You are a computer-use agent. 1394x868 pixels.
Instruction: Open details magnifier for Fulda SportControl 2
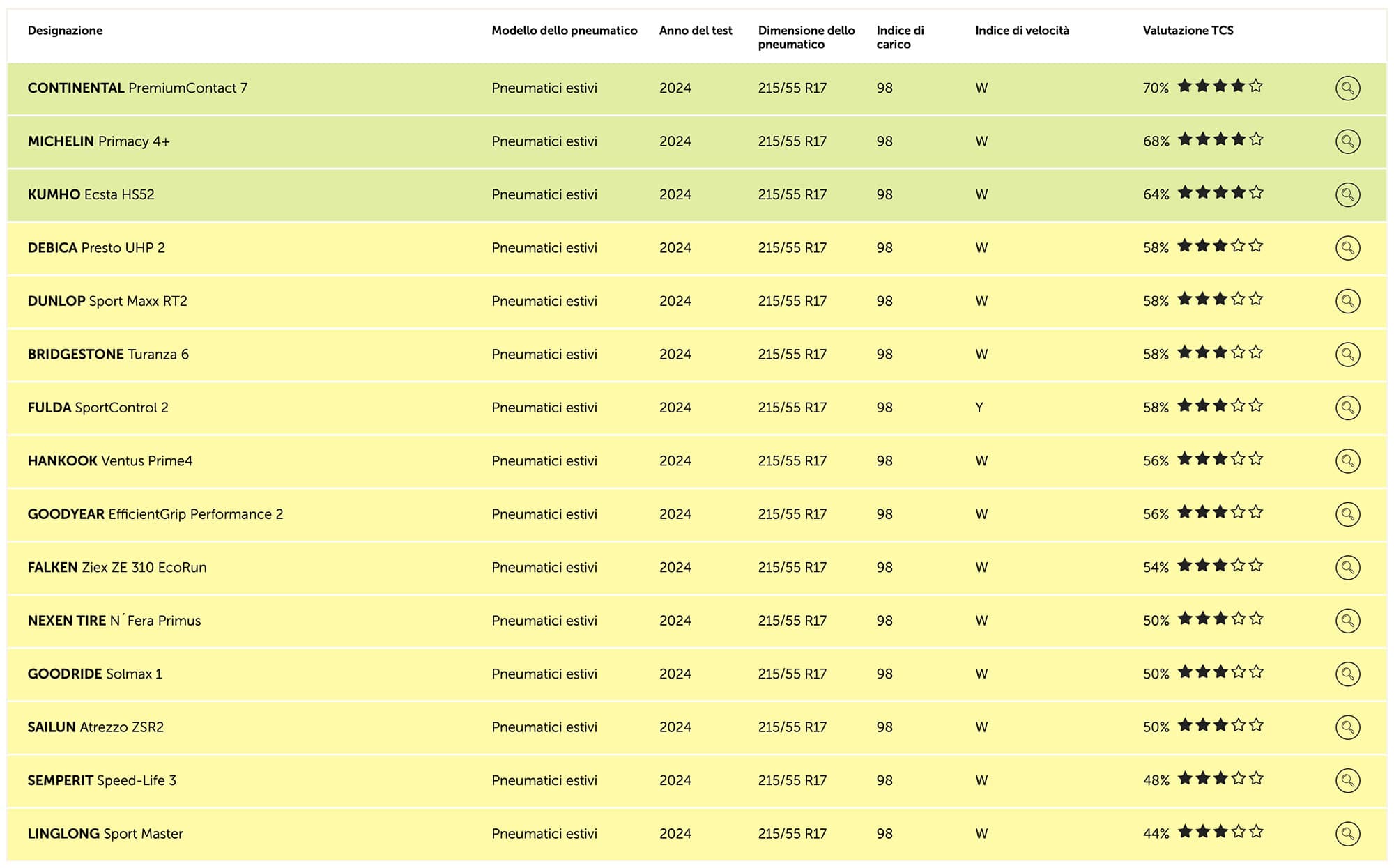pos(1347,408)
